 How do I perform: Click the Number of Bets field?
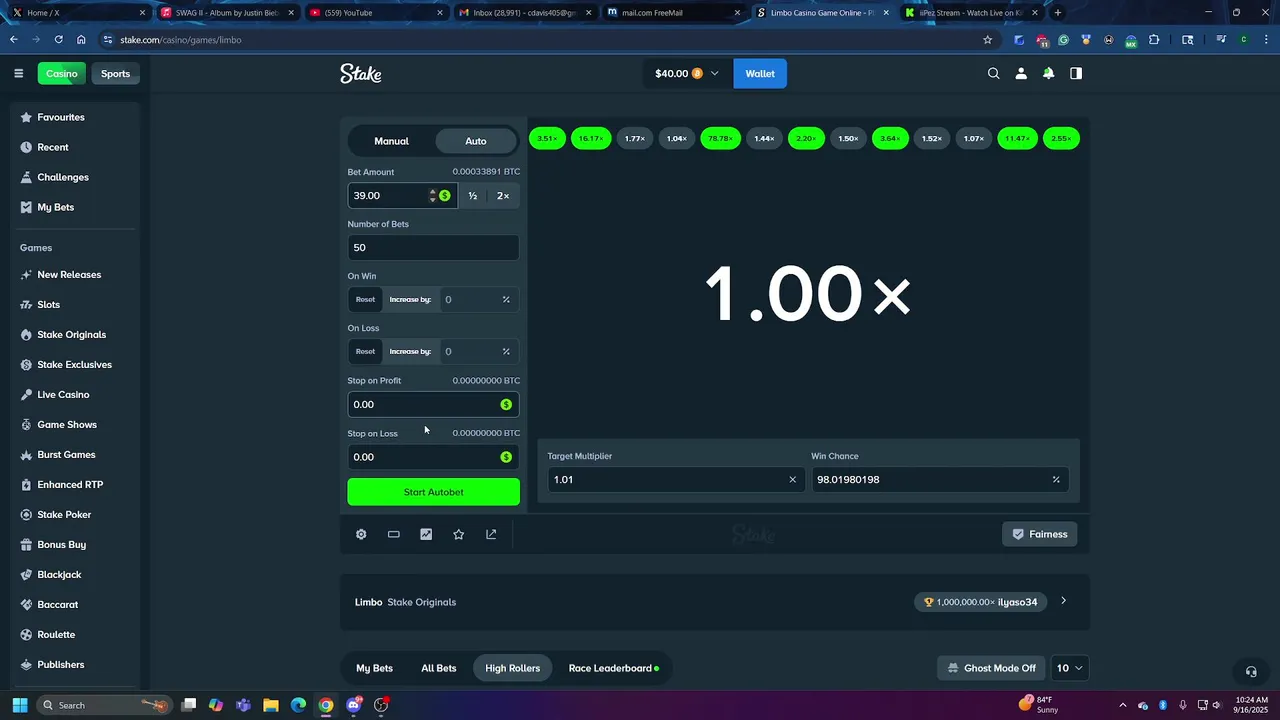coord(433,247)
